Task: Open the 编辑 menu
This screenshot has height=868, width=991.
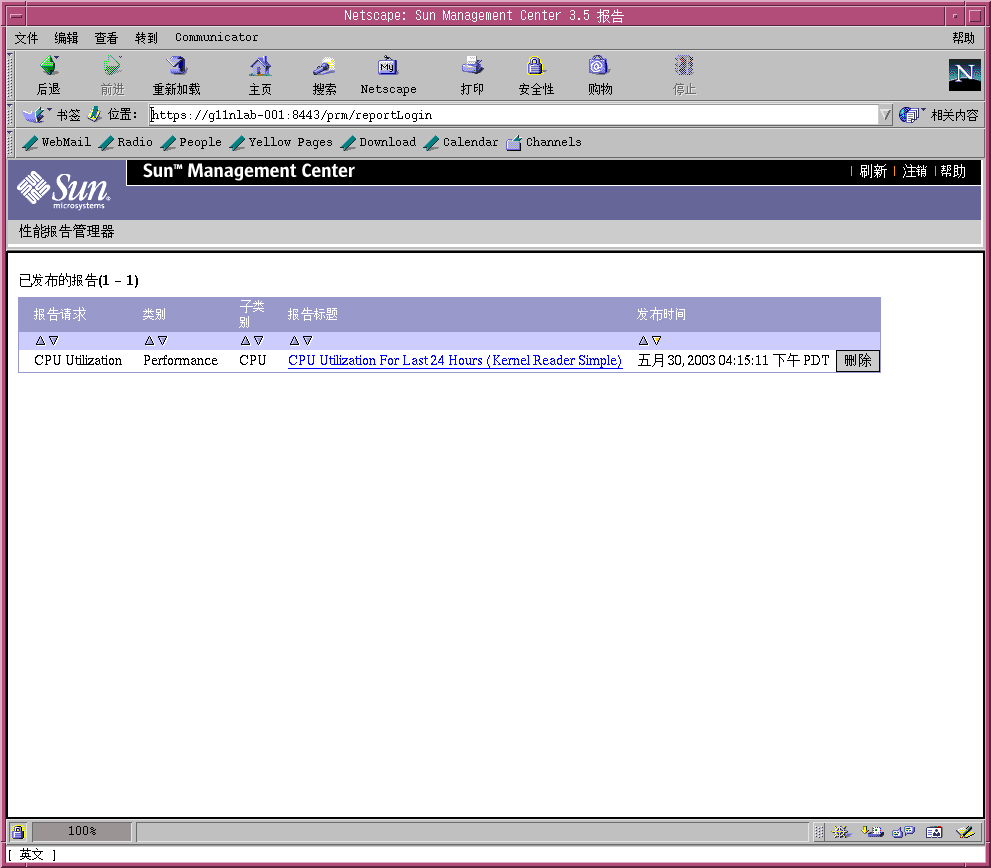Action: tap(66, 38)
